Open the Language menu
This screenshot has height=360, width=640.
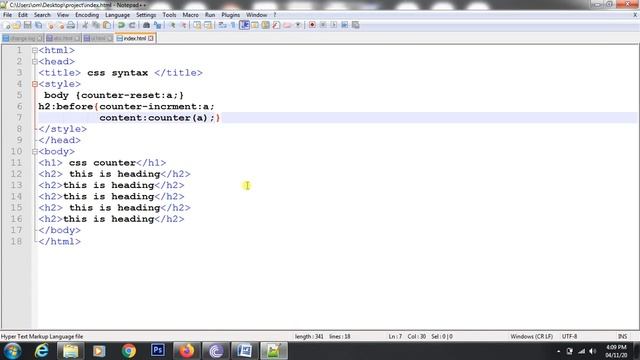pos(117,15)
